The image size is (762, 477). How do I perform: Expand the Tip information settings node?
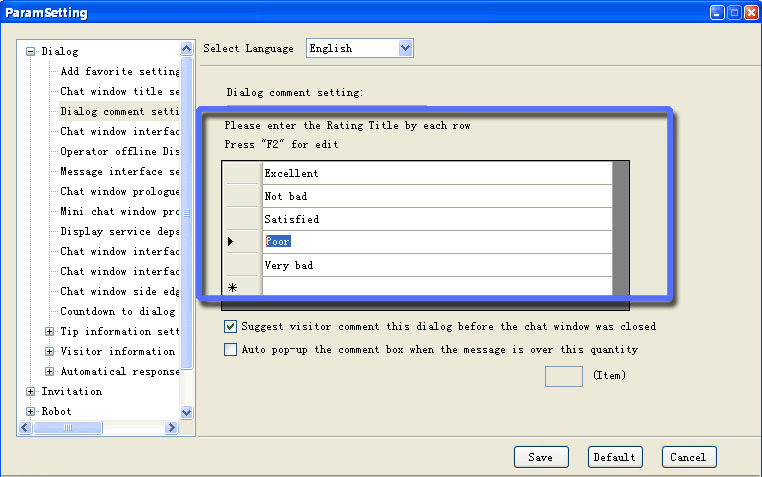click(49, 332)
